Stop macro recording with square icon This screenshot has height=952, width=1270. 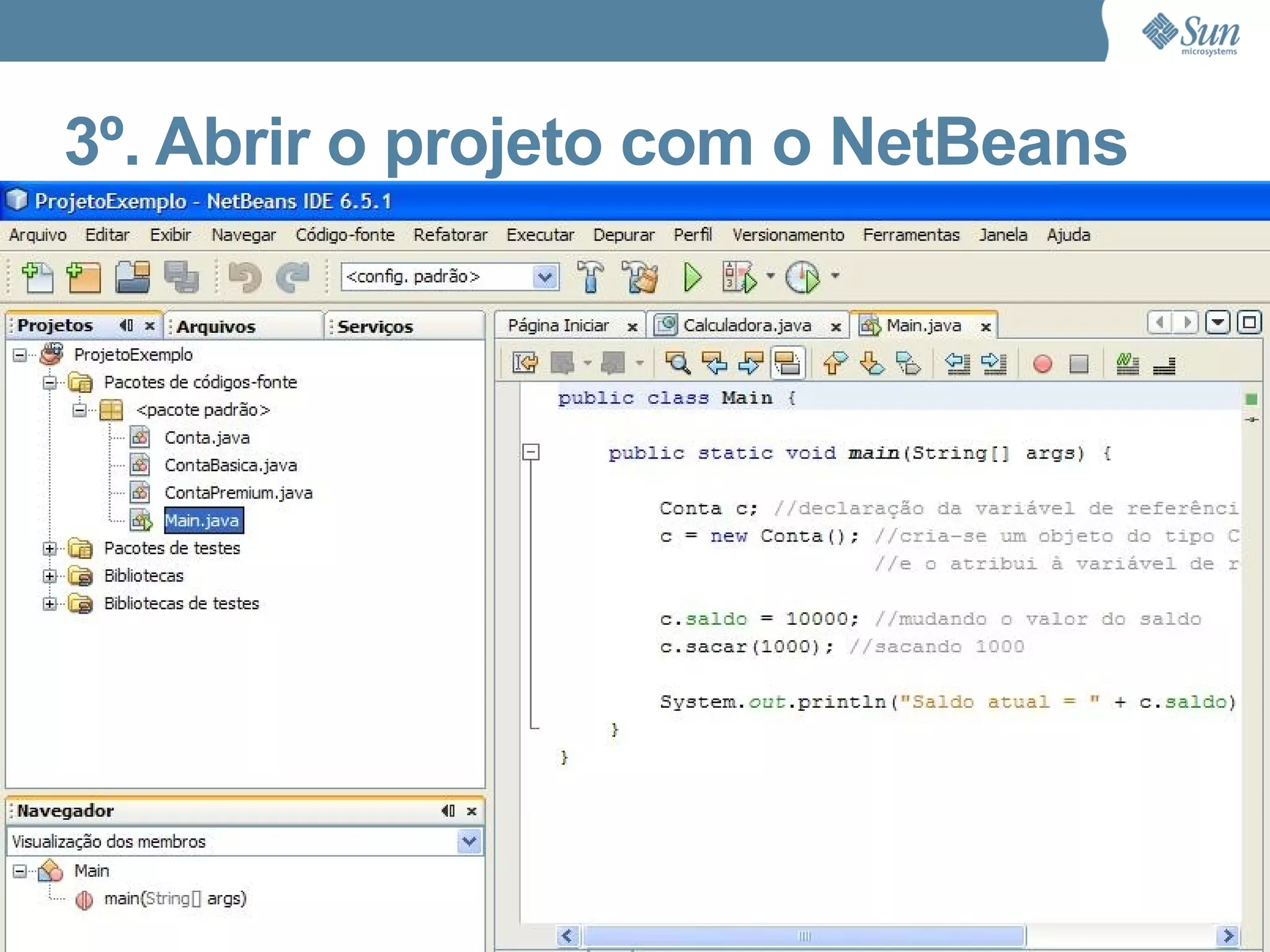pyautogui.click(x=1079, y=364)
